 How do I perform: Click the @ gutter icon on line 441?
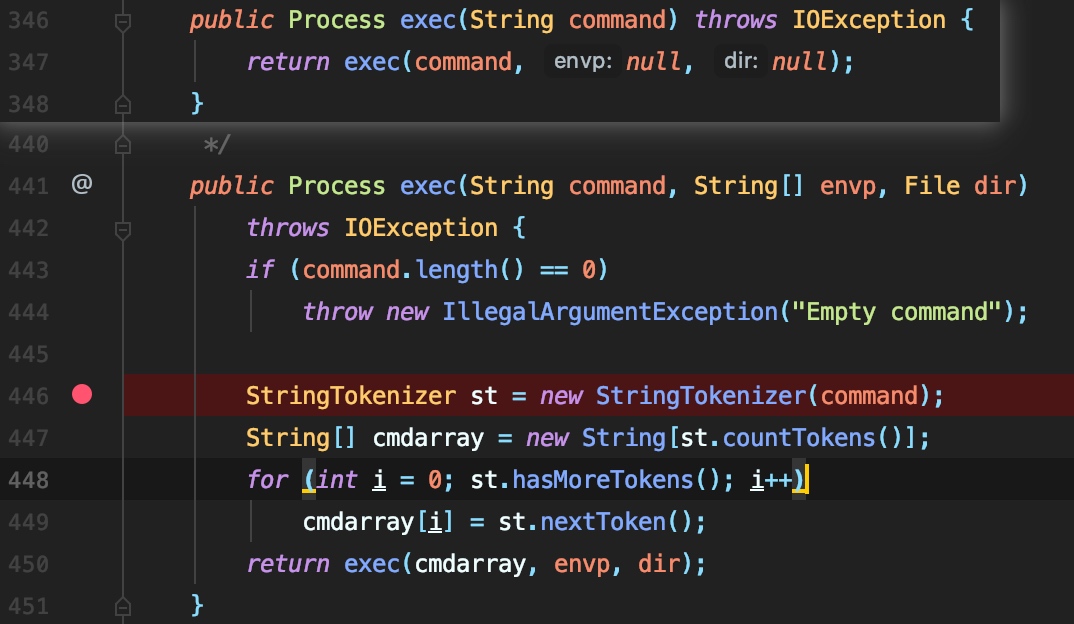pyautogui.click(x=82, y=184)
